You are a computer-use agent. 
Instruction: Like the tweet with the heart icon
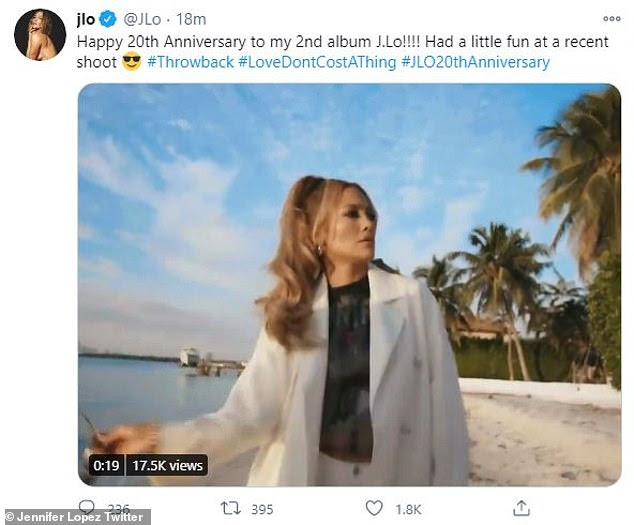coord(375,509)
